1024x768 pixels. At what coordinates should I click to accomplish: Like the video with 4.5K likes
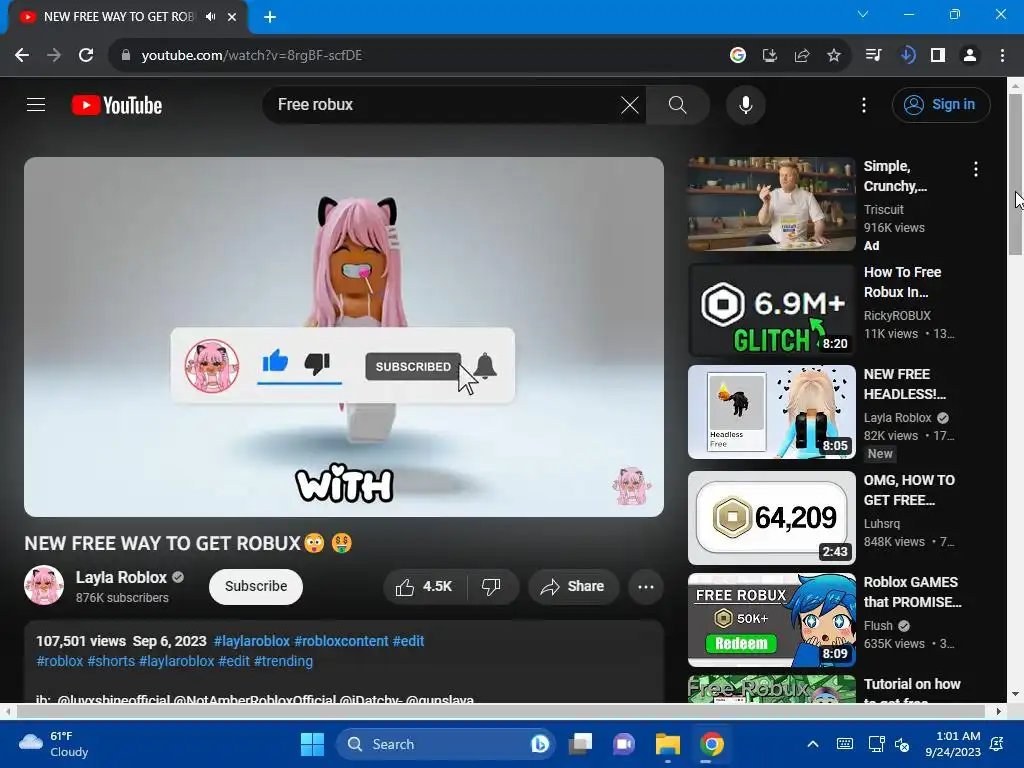pos(424,586)
